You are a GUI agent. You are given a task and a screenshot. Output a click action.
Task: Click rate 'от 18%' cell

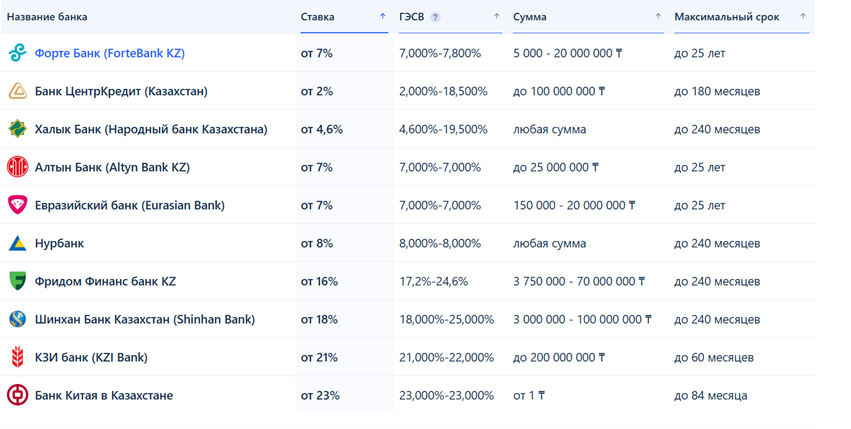(x=319, y=319)
